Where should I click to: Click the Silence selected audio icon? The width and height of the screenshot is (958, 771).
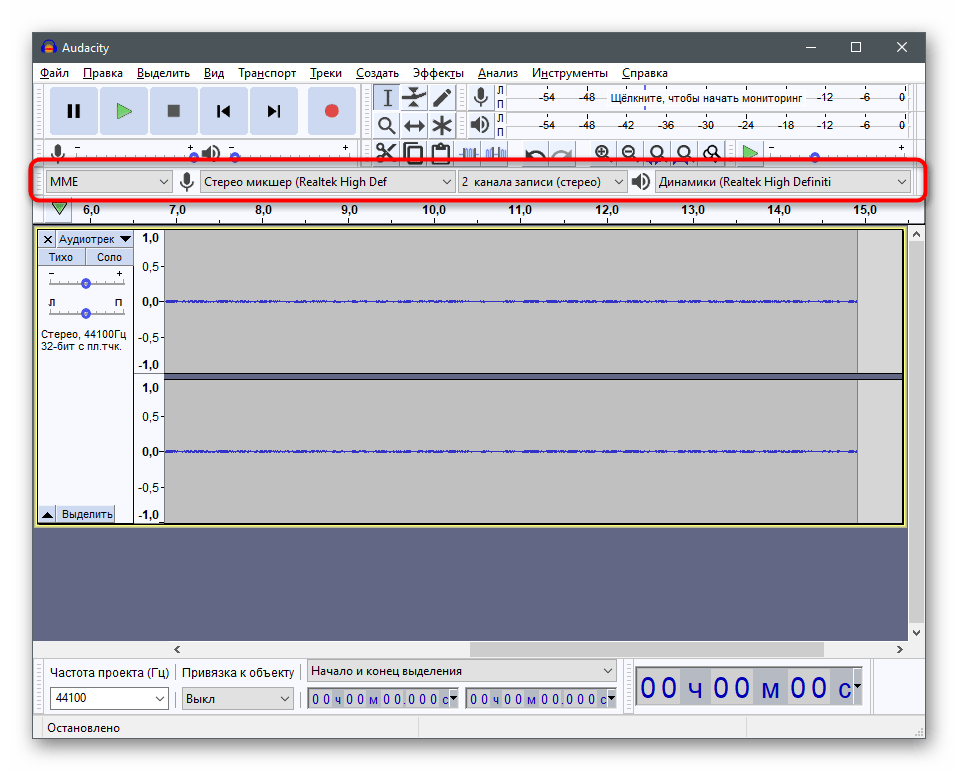[x=495, y=153]
